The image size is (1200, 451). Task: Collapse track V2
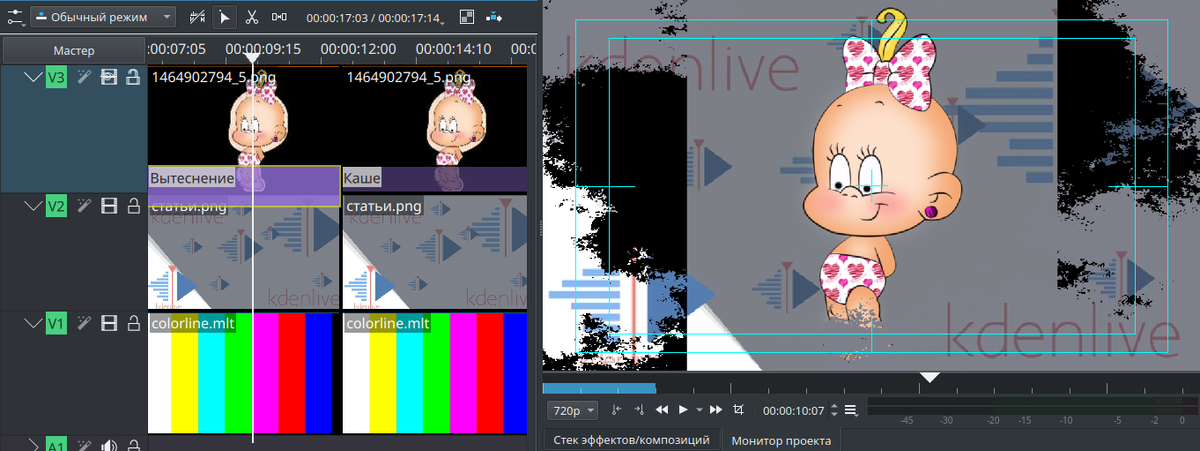click(32, 206)
